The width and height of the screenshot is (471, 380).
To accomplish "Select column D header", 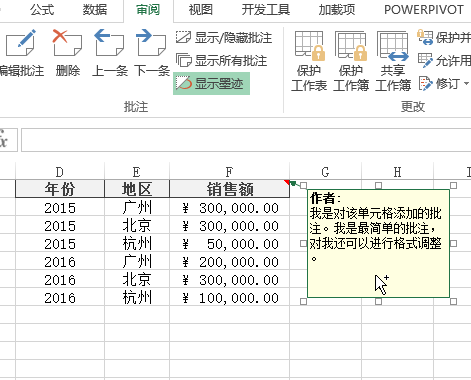I will (60, 172).
